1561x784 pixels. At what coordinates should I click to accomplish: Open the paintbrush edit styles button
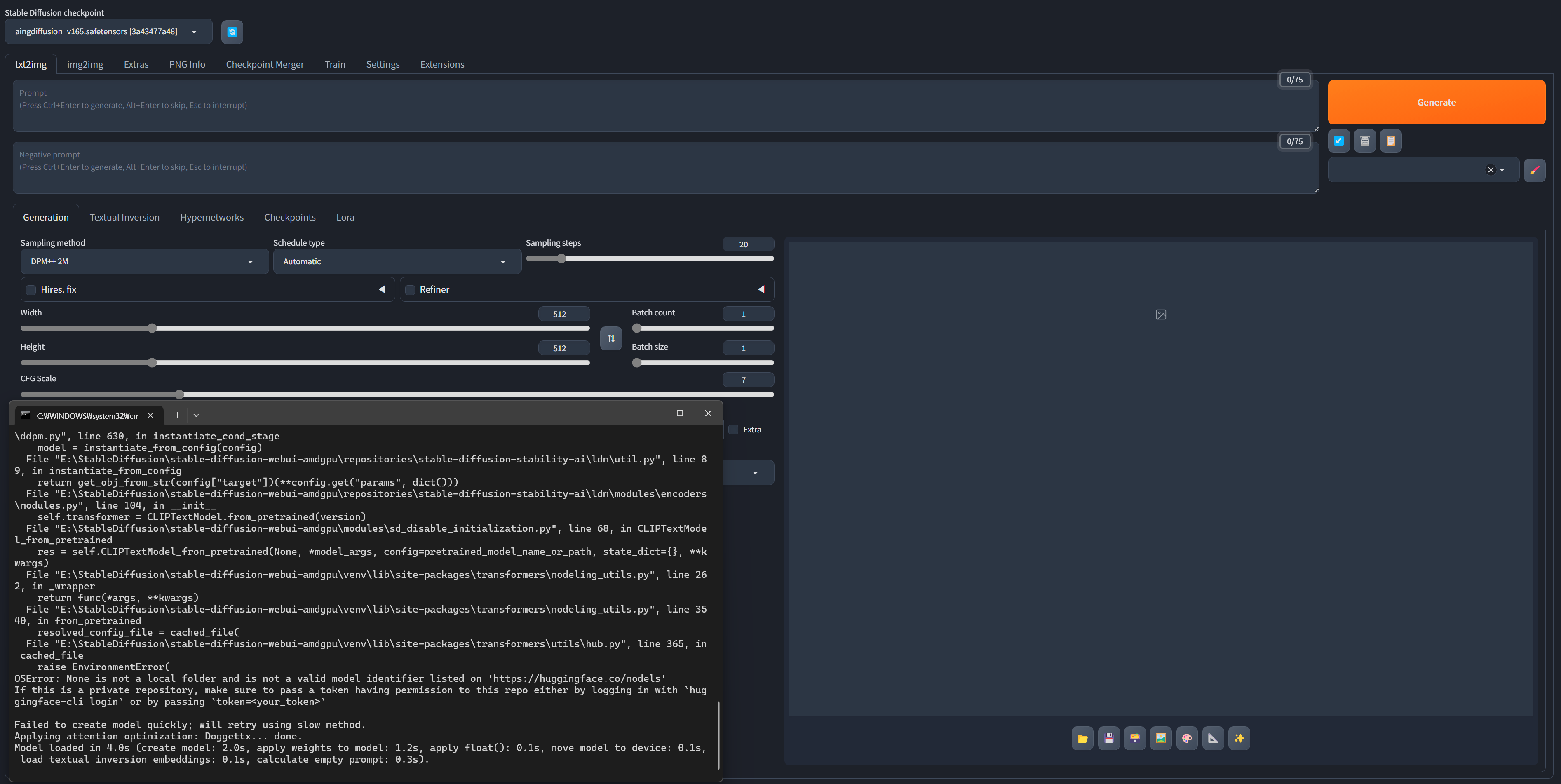(1534, 170)
